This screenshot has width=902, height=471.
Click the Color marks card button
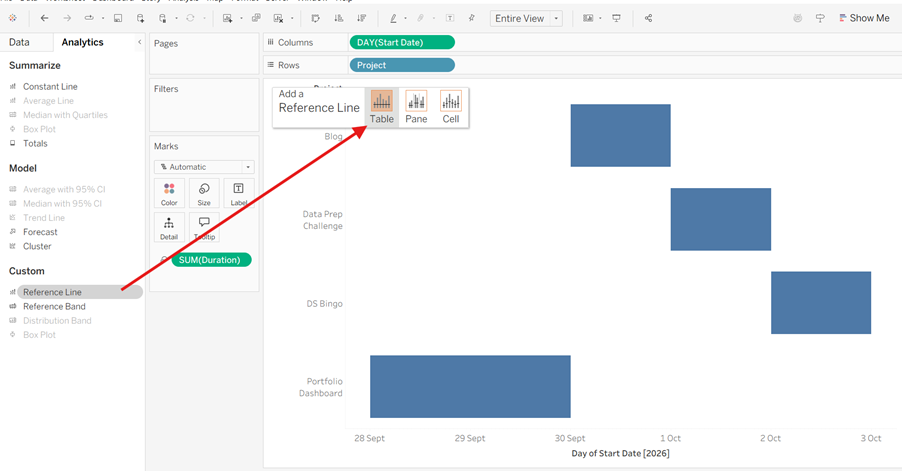click(169, 193)
